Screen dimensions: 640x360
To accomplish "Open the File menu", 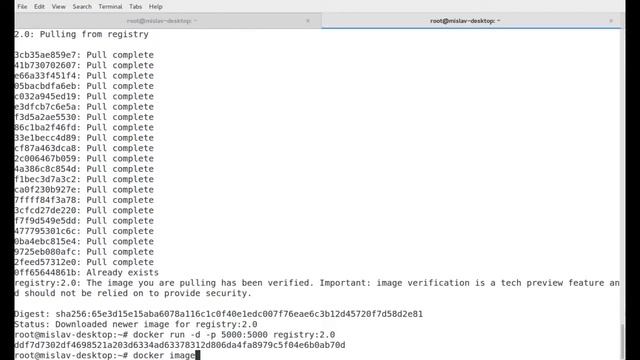I will click(22, 7).
